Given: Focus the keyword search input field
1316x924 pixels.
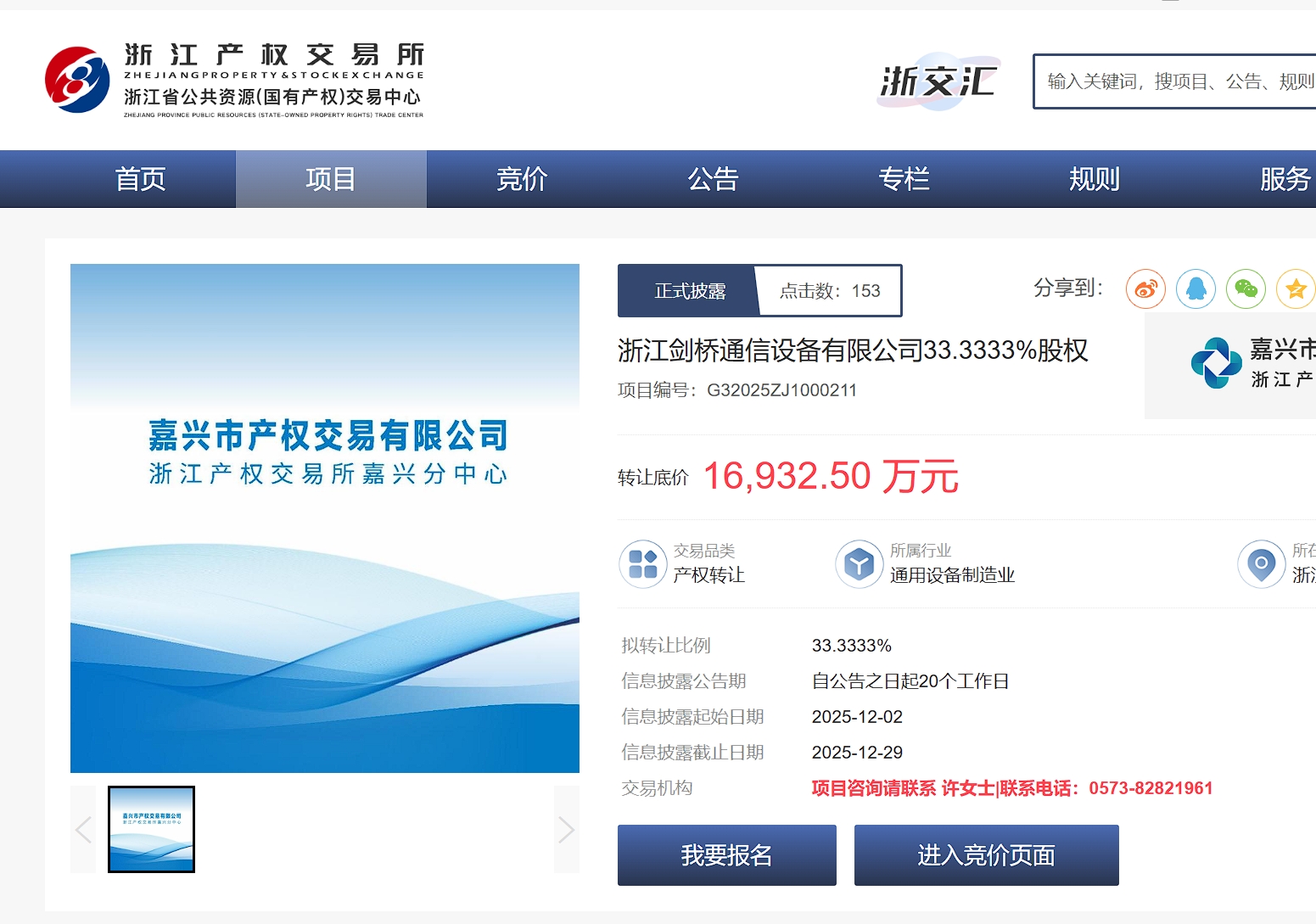Looking at the screenshot, I should (1175, 81).
